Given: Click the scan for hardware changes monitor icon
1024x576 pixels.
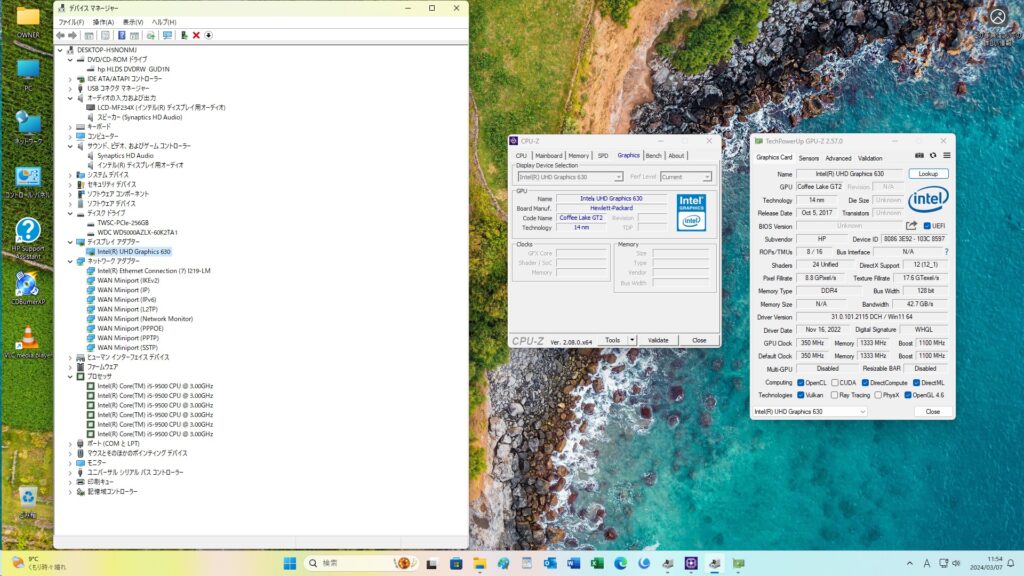Looking at the screenshot, I should [168, 35].
